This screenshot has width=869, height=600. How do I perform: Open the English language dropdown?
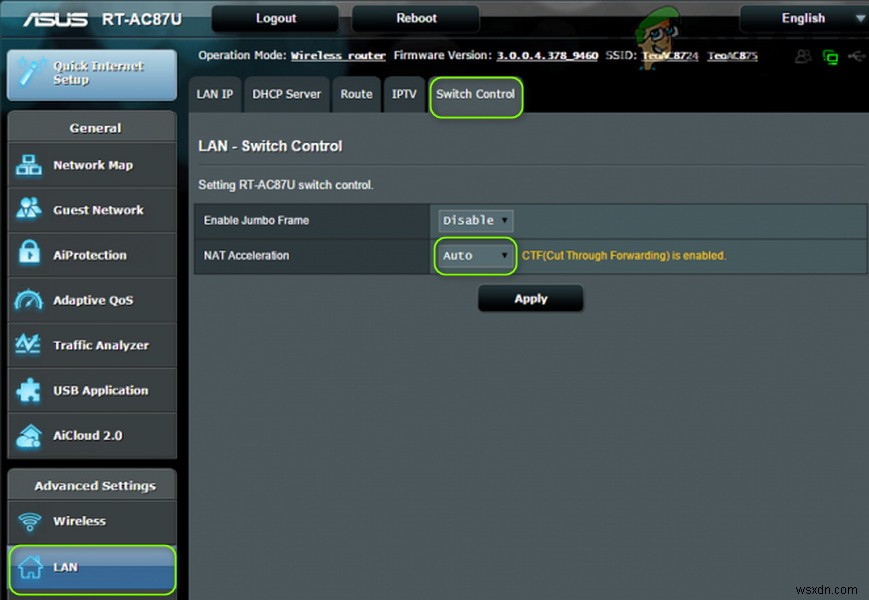804,18
